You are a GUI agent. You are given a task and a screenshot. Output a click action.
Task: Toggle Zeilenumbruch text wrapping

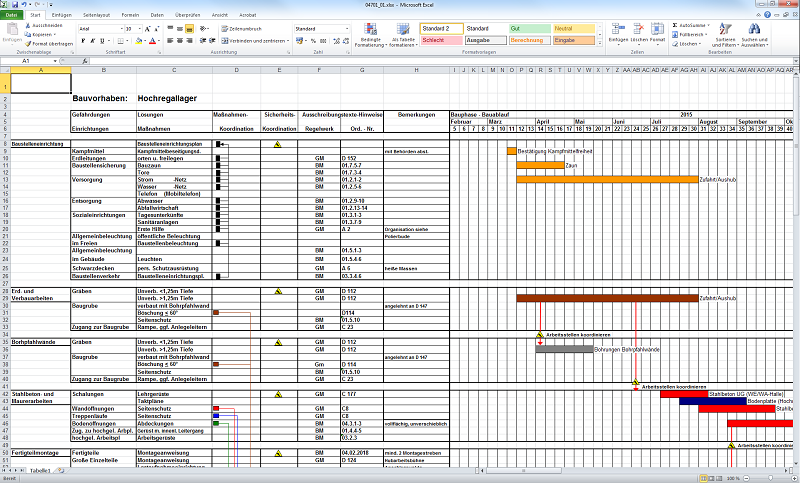click(242, 29)
